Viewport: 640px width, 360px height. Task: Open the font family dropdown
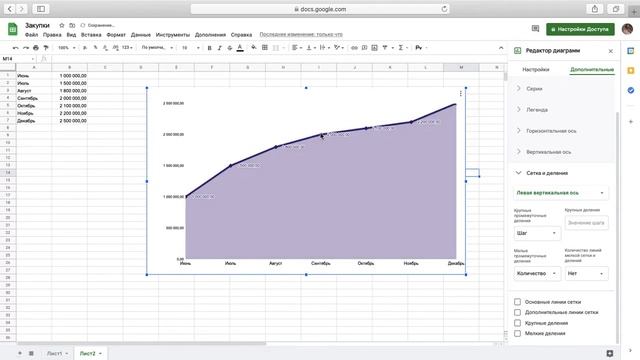coord(157,48)
